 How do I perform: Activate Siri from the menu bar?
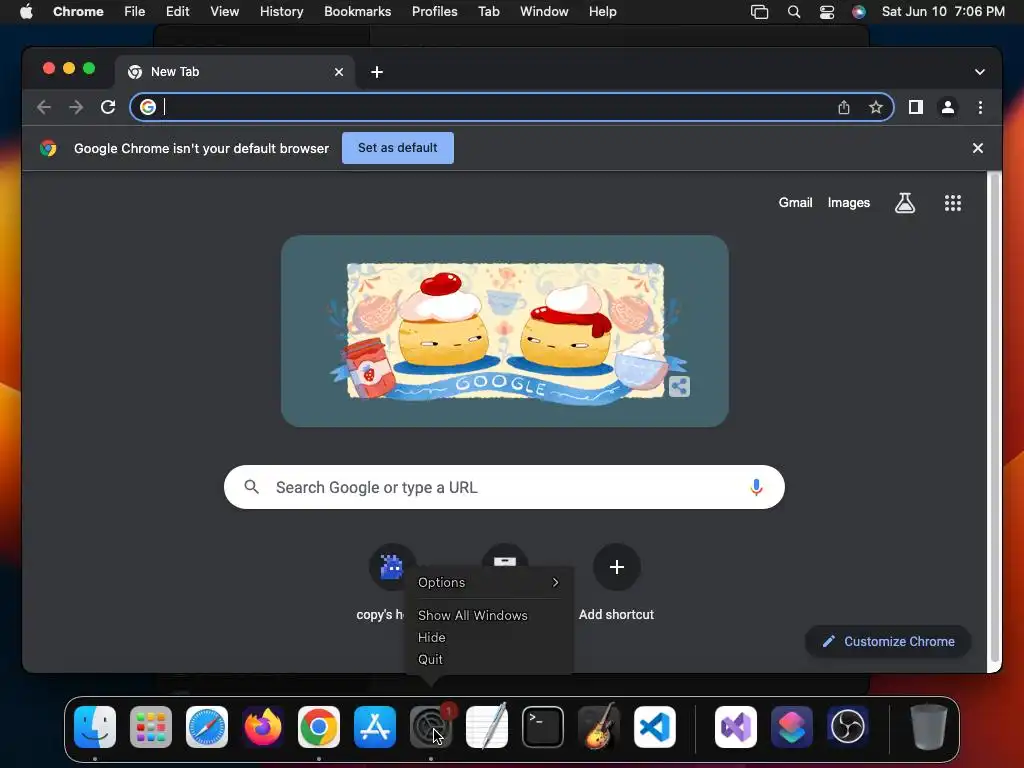pos(859,12)
